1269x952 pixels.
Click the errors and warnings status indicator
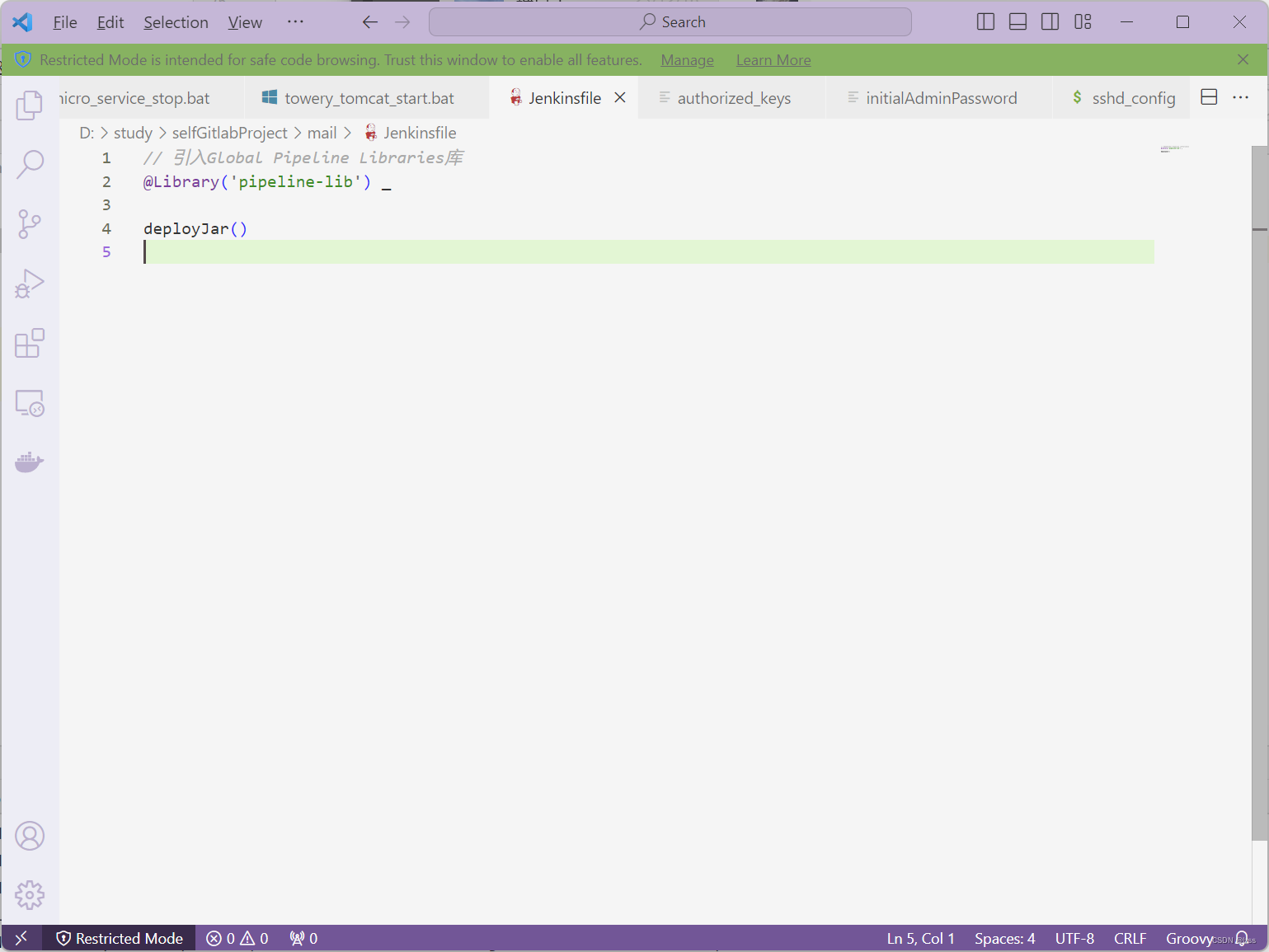pos(237,938)
